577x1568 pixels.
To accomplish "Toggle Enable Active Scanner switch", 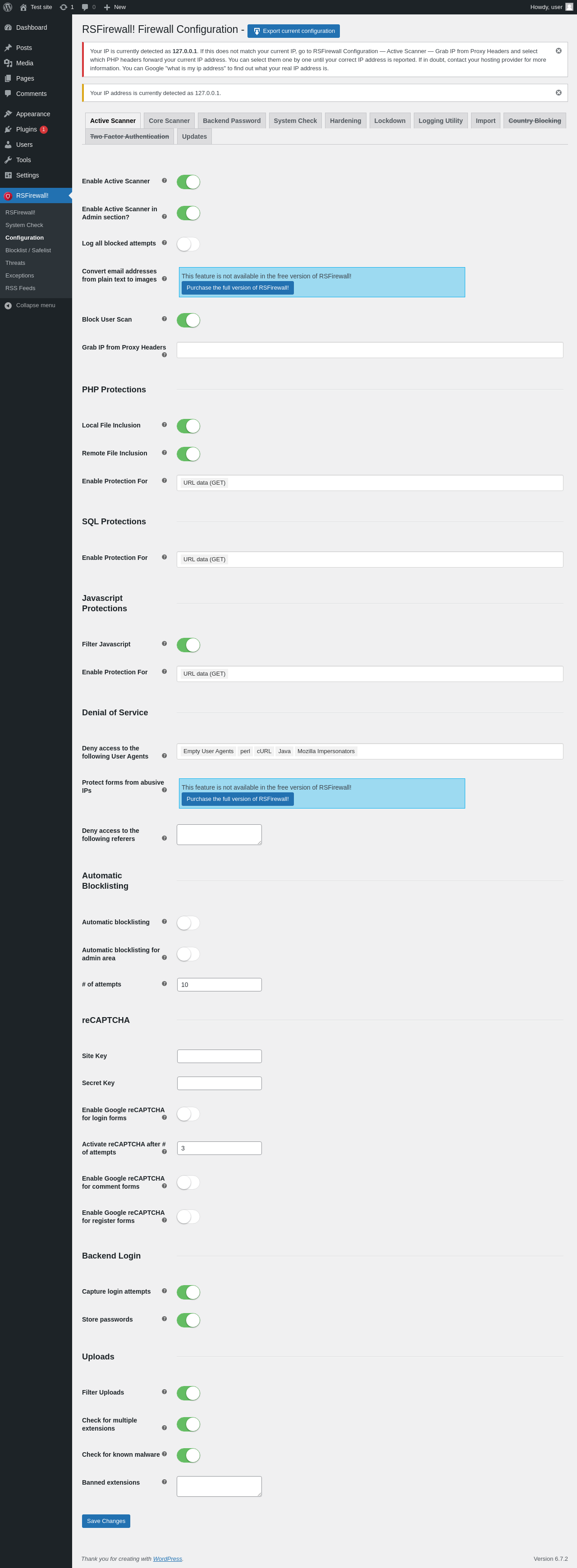I will tap(188, 182).
